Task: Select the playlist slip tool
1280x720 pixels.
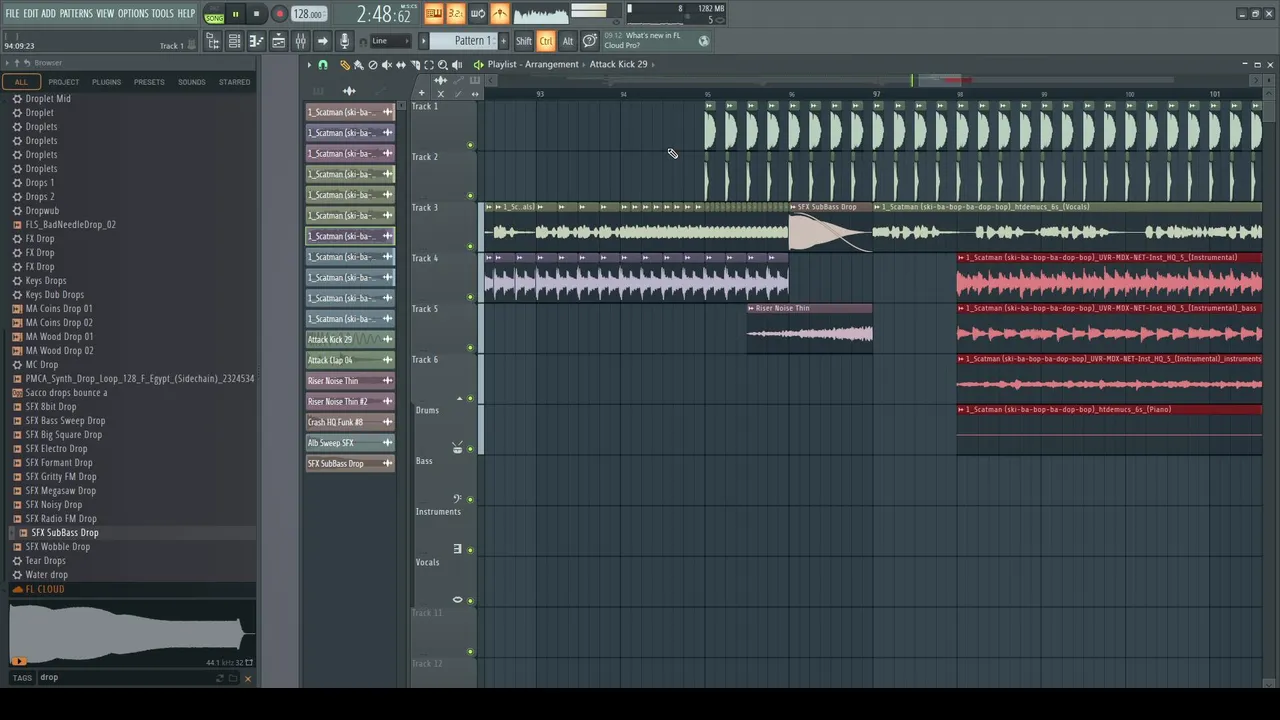Action: 401,65
